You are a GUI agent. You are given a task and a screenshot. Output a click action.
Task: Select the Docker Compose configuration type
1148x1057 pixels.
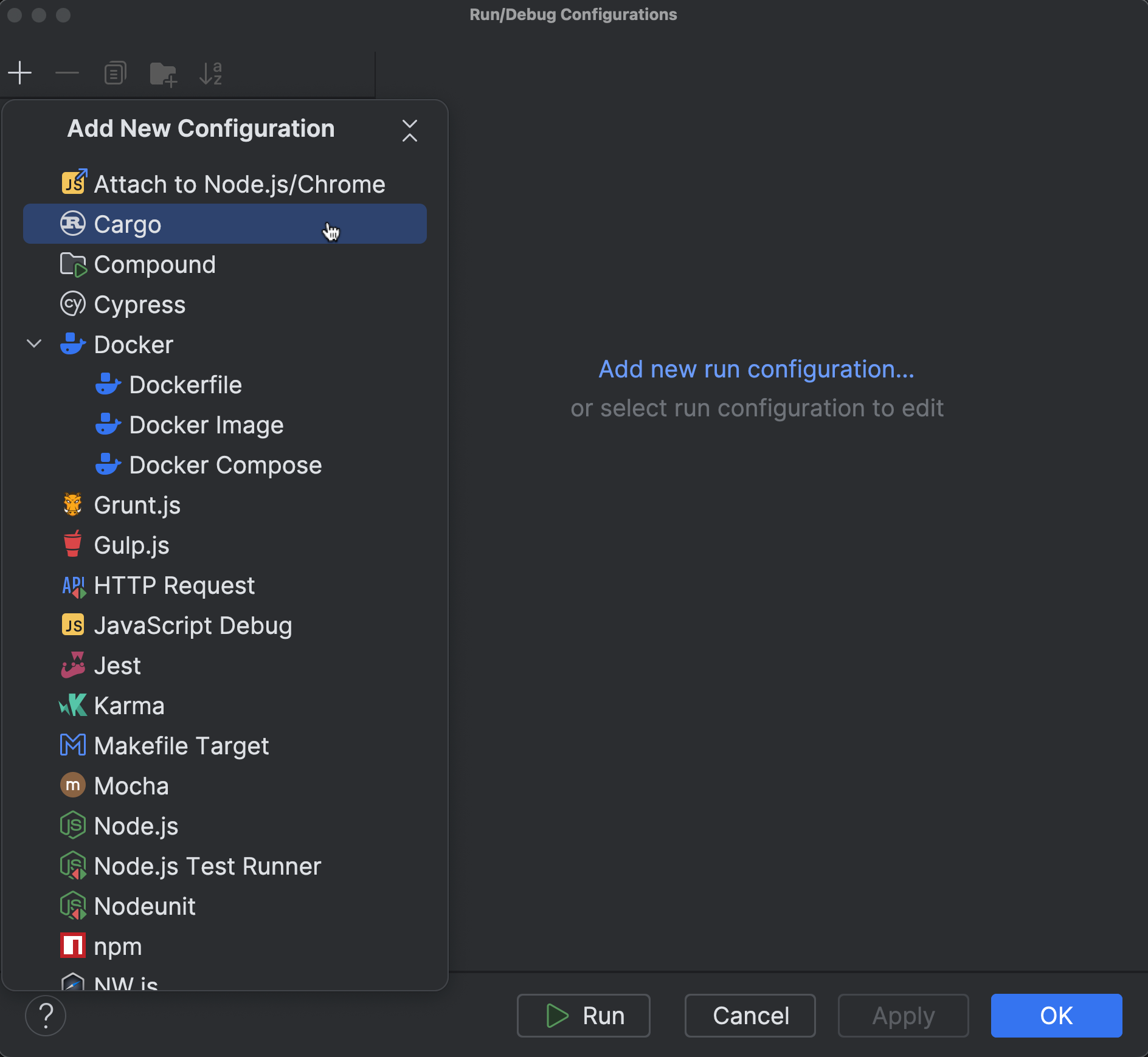pos(225,465)
